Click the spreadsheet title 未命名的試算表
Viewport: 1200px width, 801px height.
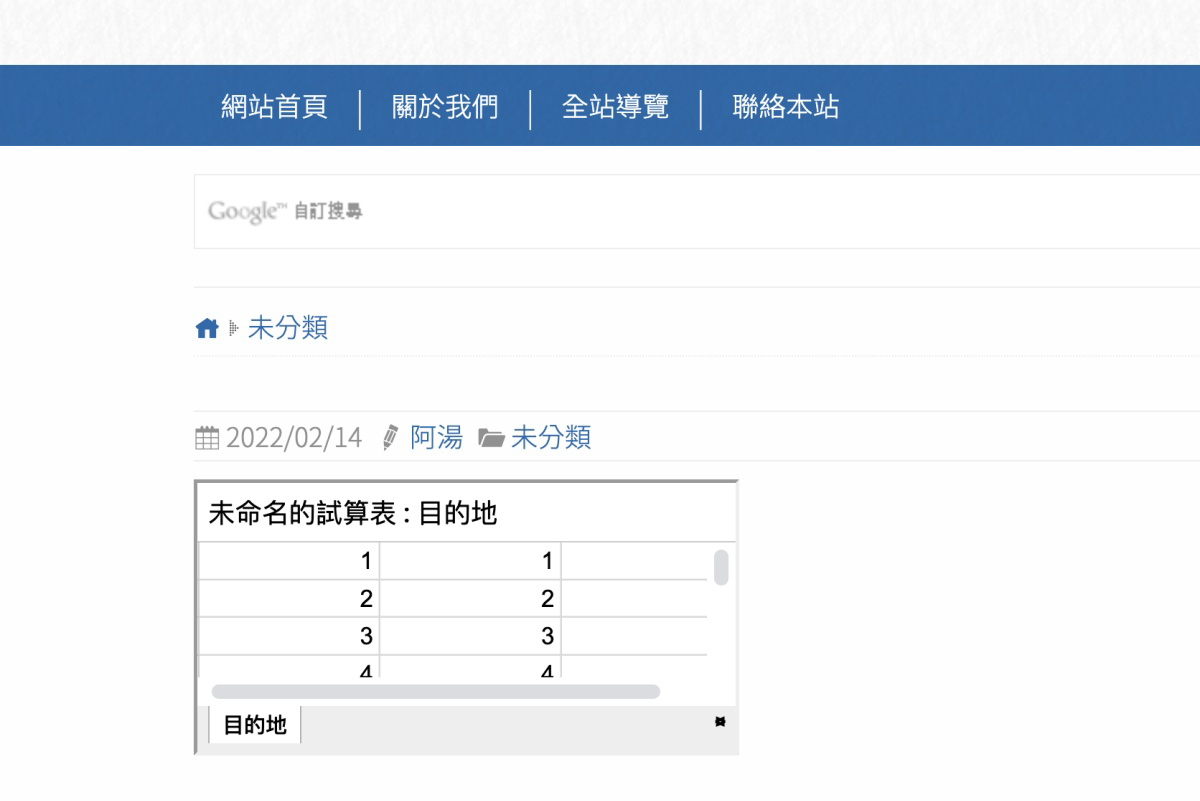[298, 512]
